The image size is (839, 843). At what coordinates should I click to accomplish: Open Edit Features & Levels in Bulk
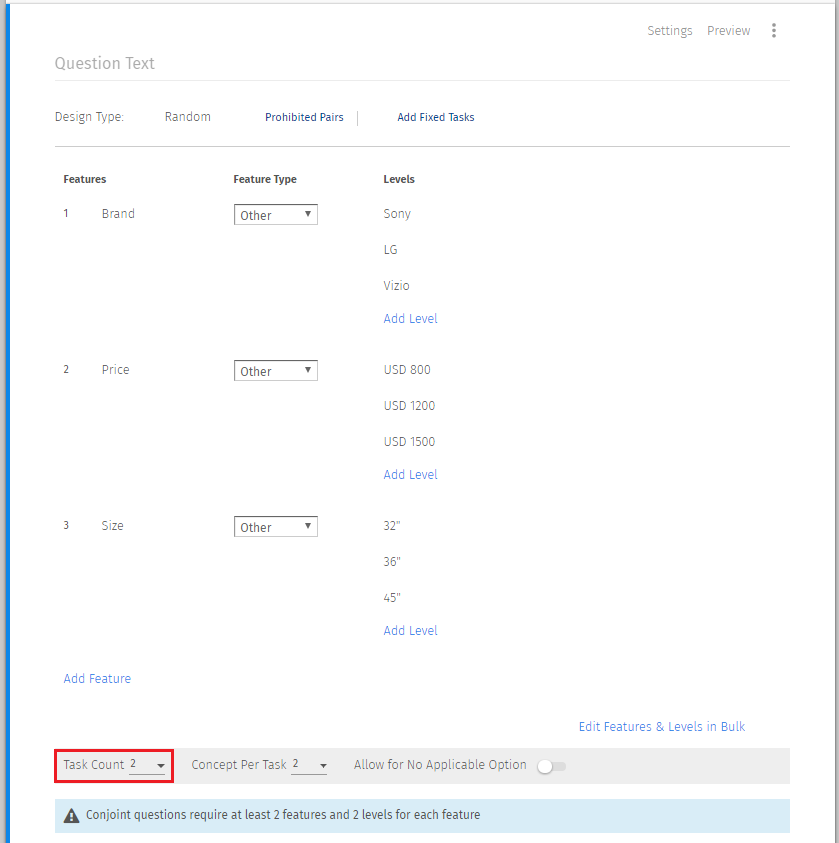pyautogui.click(x=661, y=727)
